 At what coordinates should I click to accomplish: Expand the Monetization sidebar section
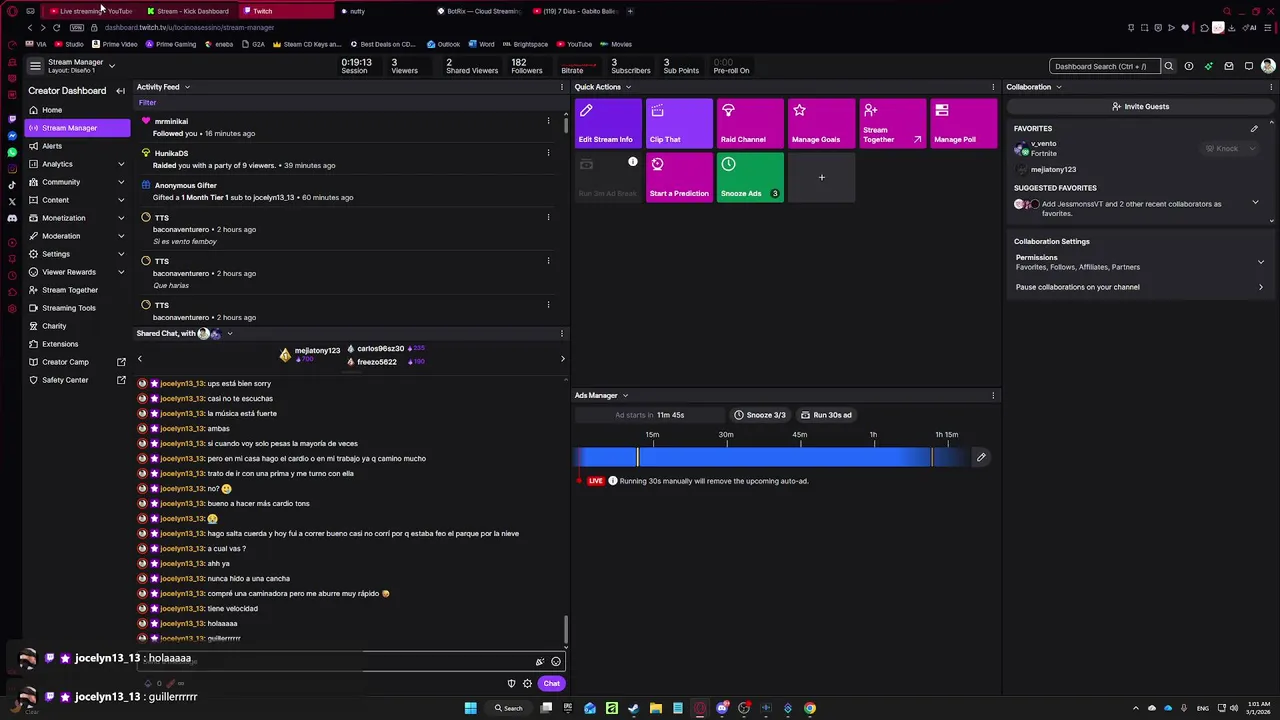(121, 218)
